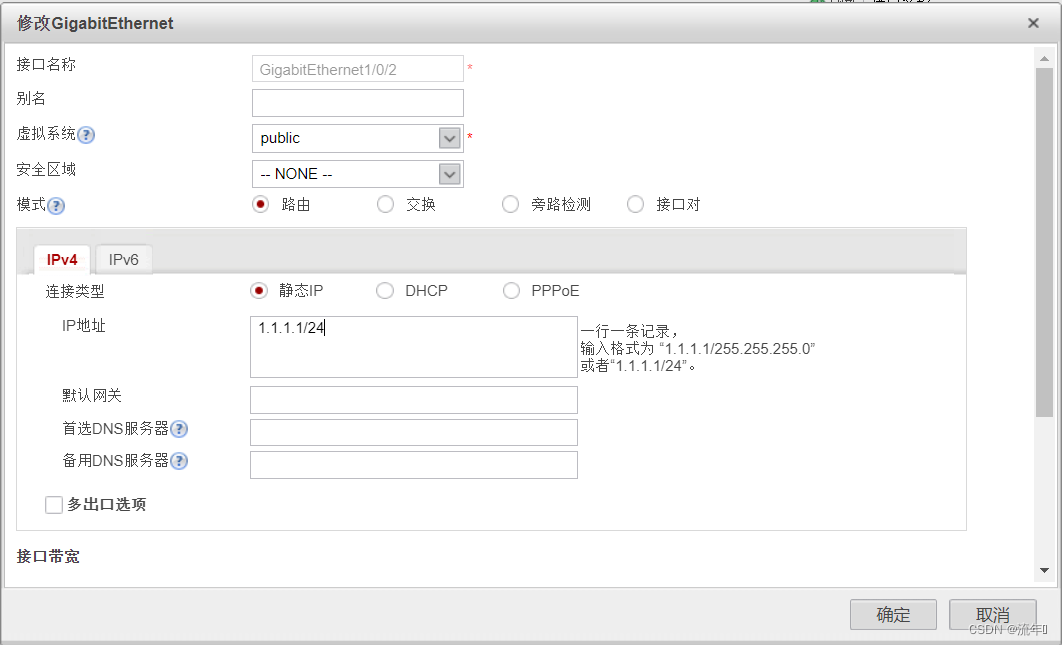1062x645 pixels.
Task: Choose DHCP connection type
Action: [x=385, y=291]
